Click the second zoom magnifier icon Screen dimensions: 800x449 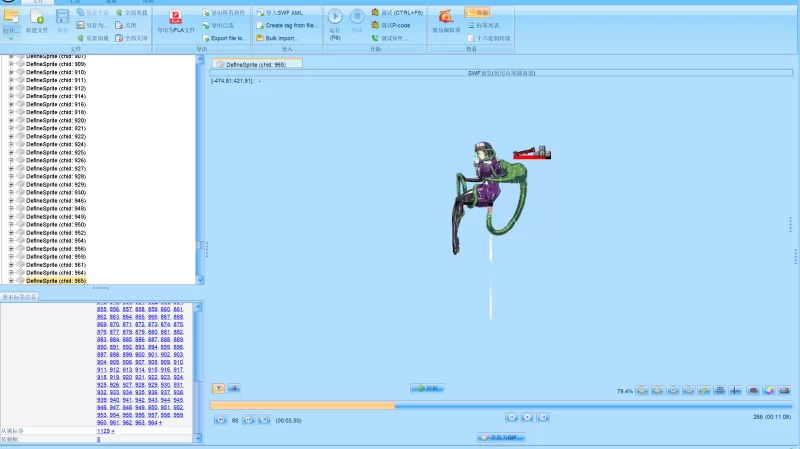click(x=658, y=391)
